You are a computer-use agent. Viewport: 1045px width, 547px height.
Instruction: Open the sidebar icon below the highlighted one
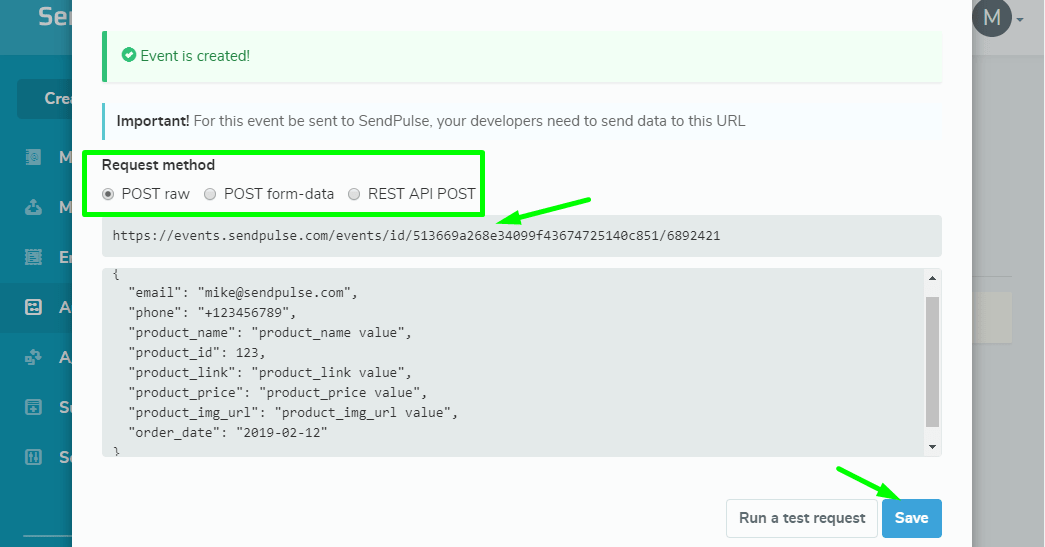coord(33,357)
